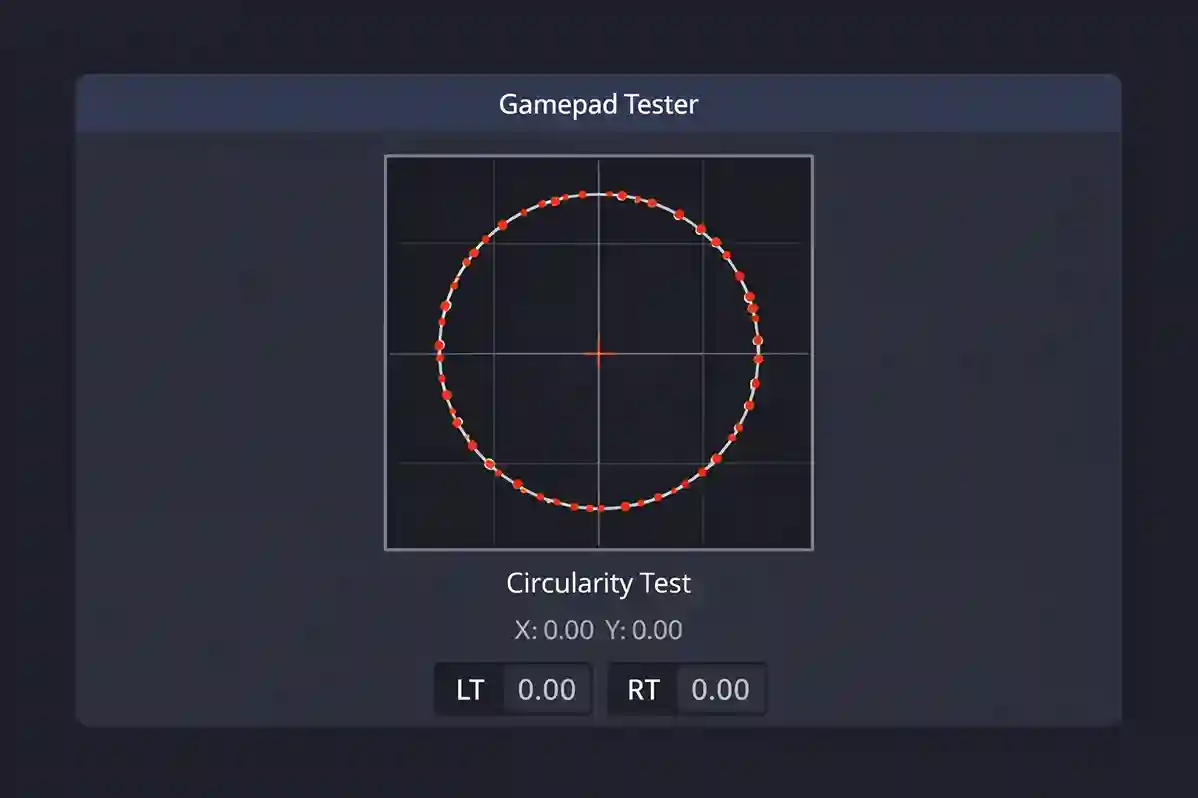The width and height of the screenshot is (1198, 798).
Task: Click the Y: 0.00 readout
Action: [646, 630]
